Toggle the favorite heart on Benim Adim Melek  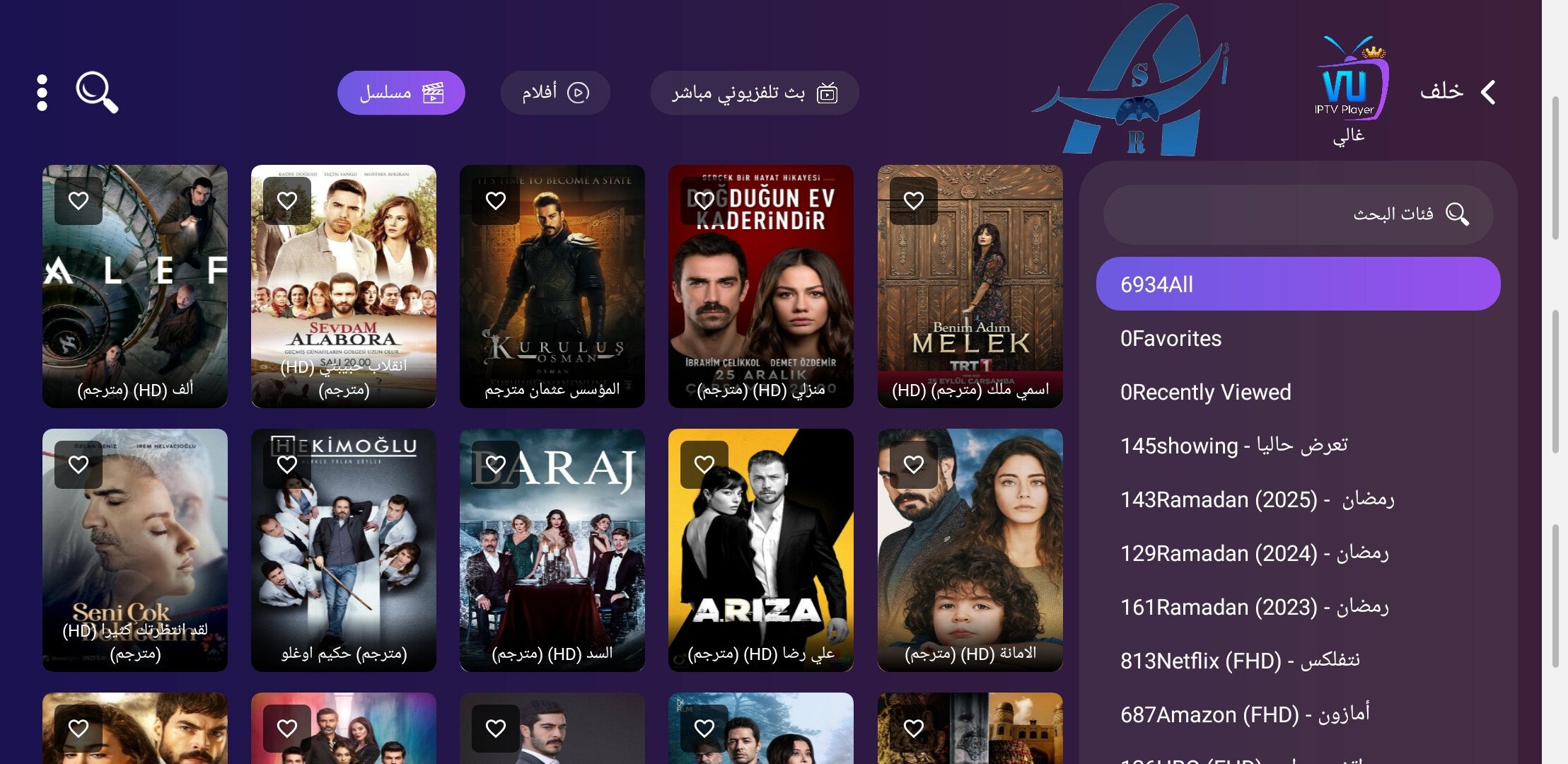click(914, 201)
